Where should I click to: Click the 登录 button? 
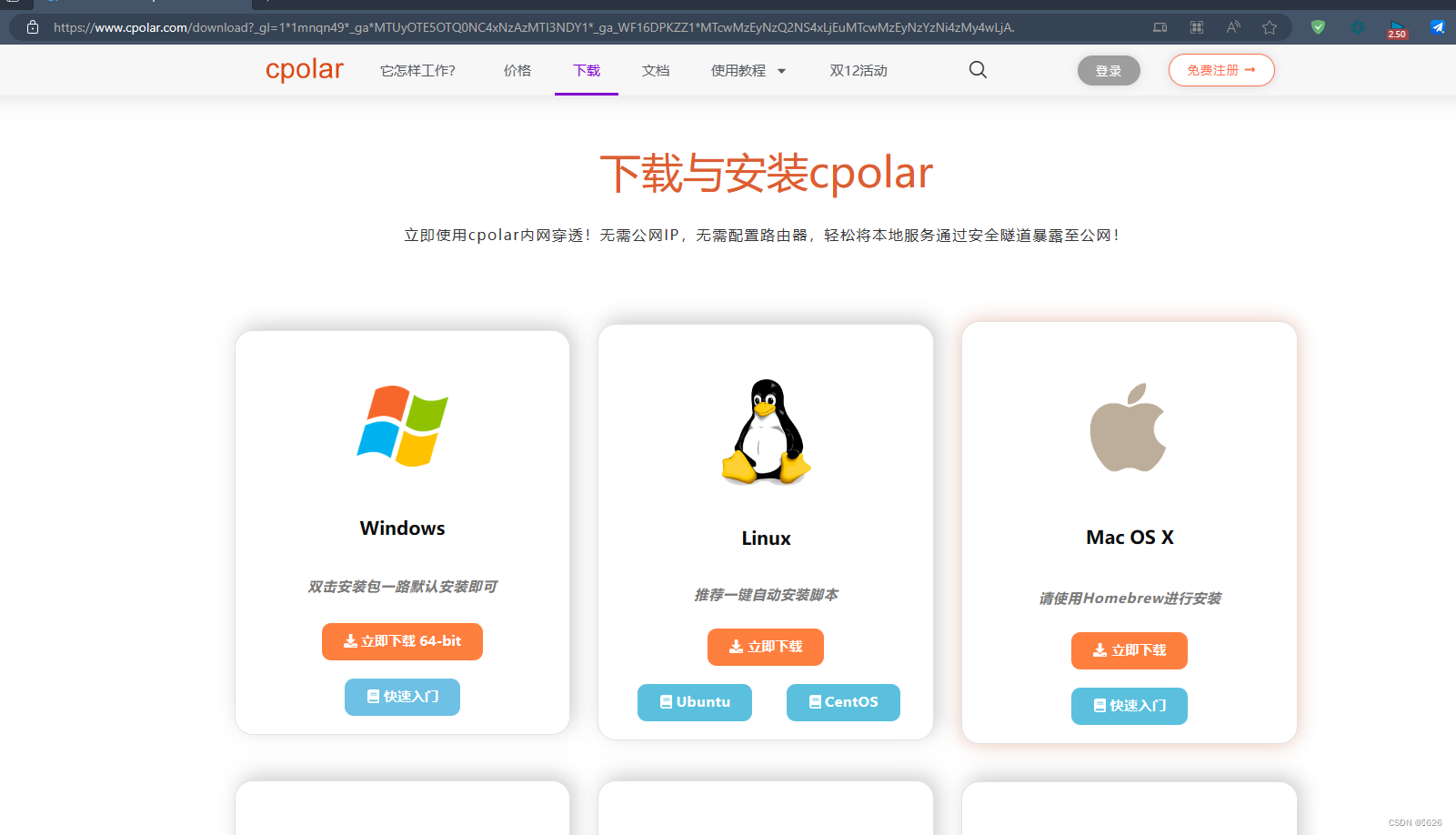1109,70
